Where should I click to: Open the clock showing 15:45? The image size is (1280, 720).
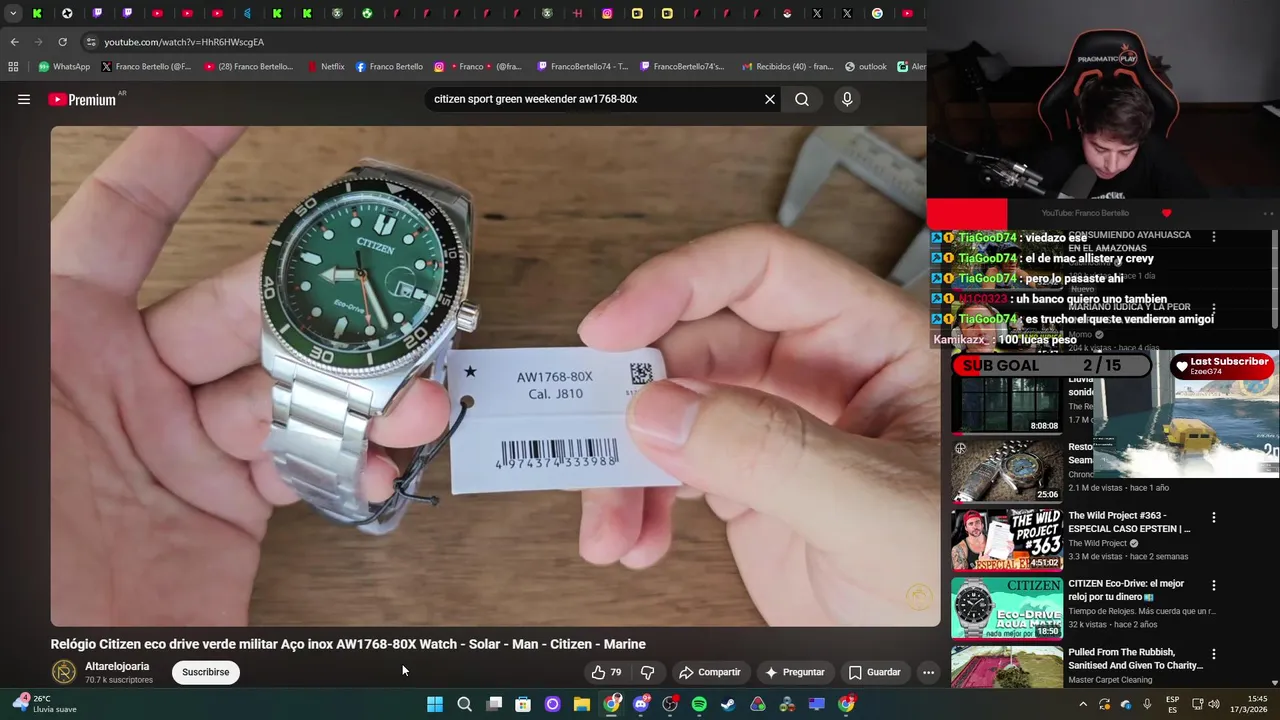coord(1249,705)
